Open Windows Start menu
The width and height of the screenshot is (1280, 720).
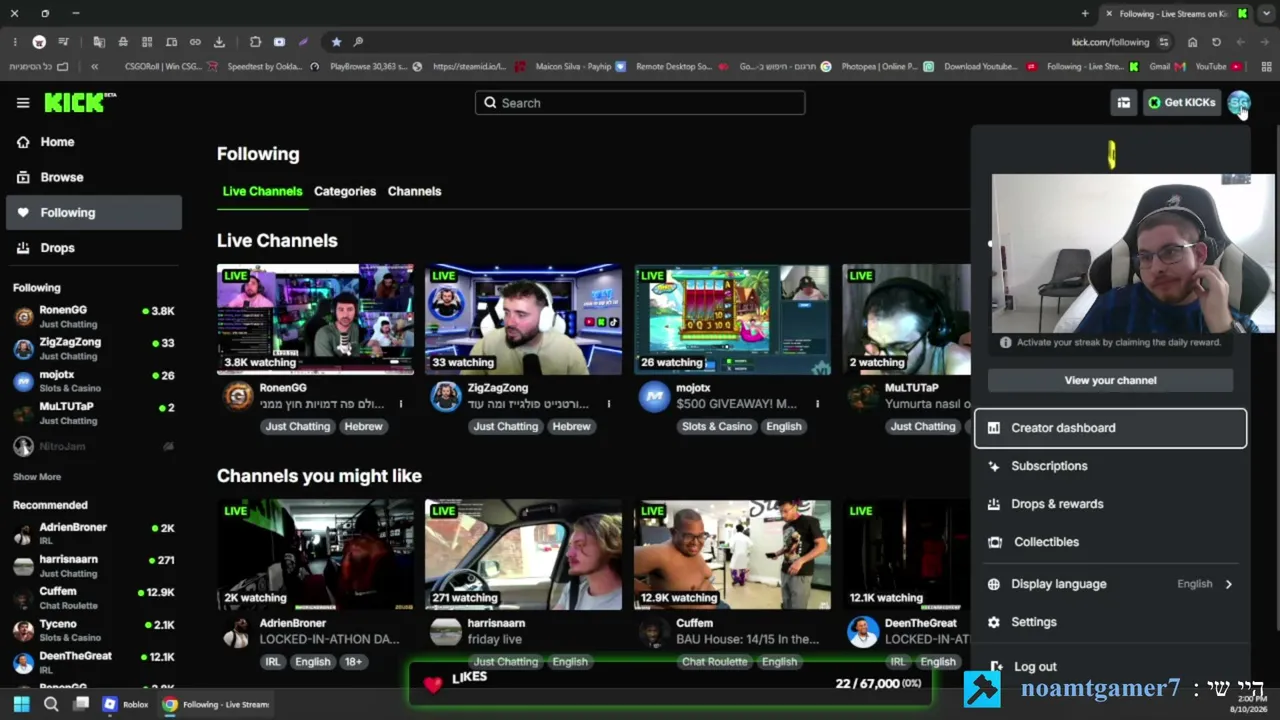[21, 704]
